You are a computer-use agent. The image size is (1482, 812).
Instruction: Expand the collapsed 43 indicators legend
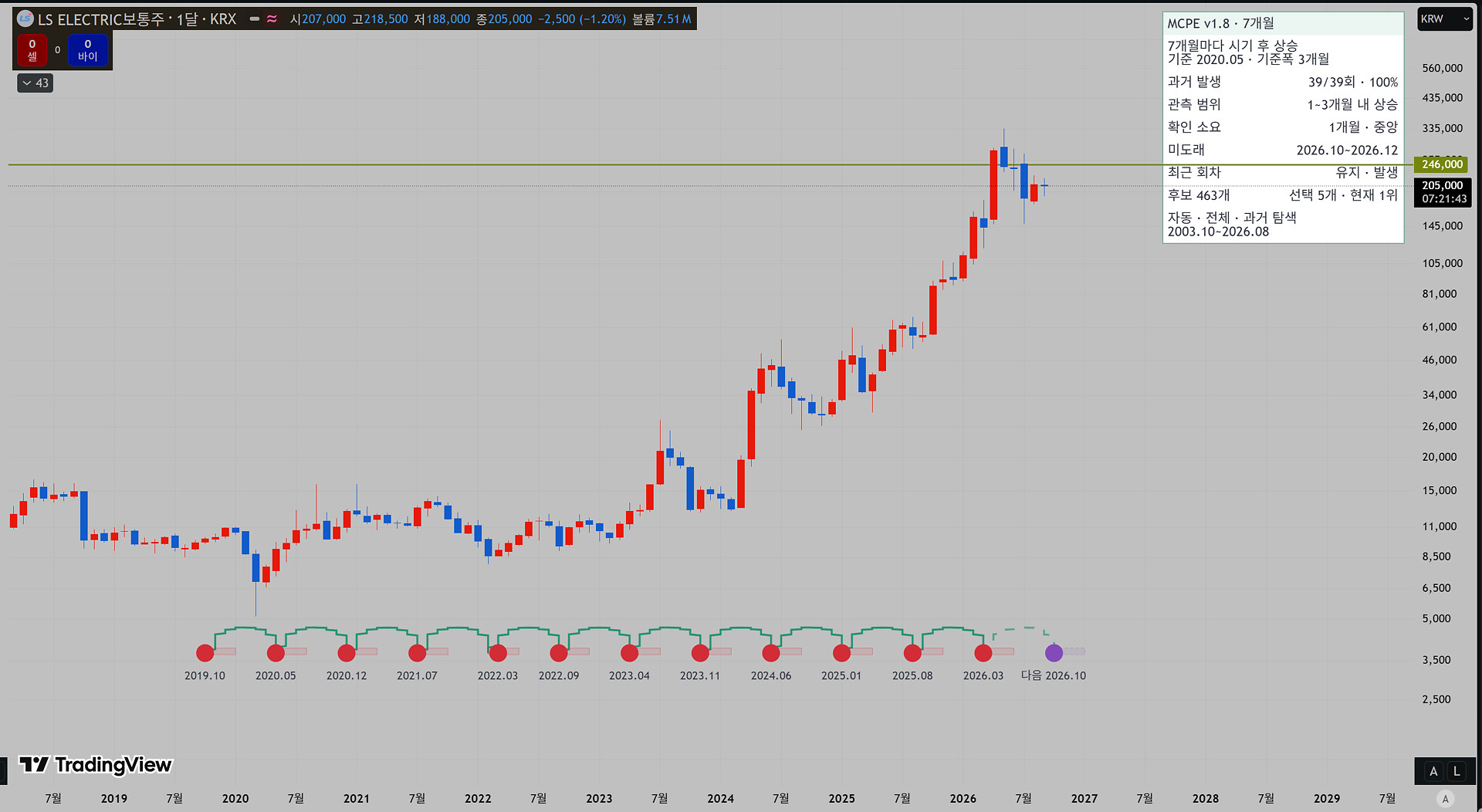click(x=35, y=83)
